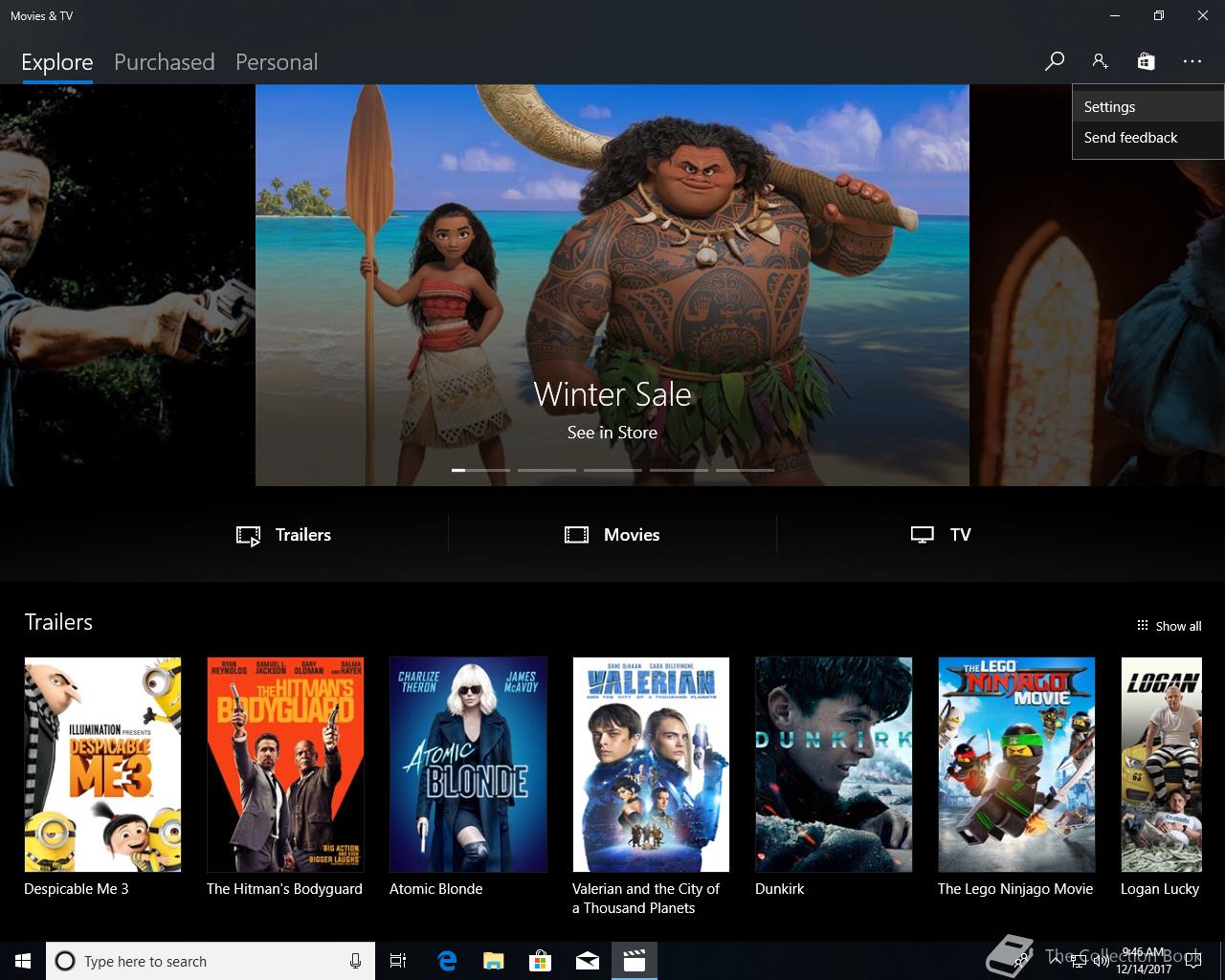Open Dunkirk poster thumbnail

834,765
